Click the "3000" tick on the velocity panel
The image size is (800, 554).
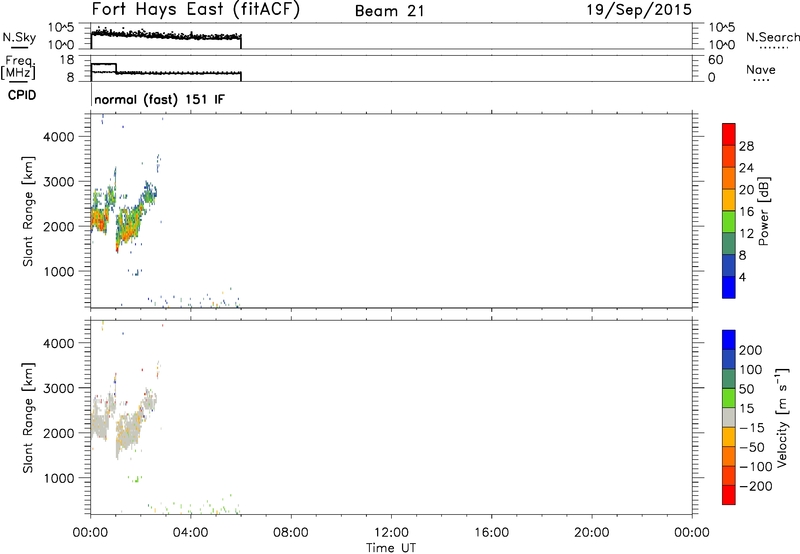[59, 388]
